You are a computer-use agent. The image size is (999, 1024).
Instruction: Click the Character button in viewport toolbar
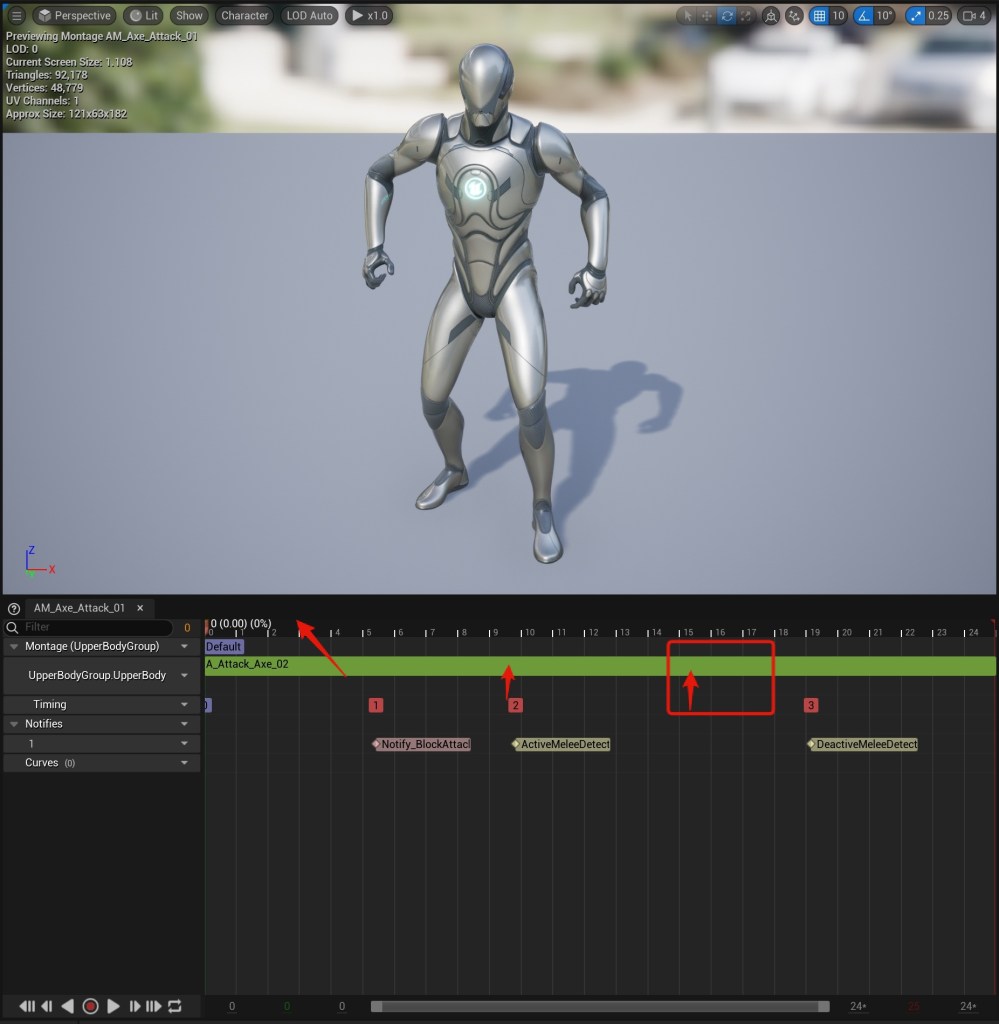[244, 16]
